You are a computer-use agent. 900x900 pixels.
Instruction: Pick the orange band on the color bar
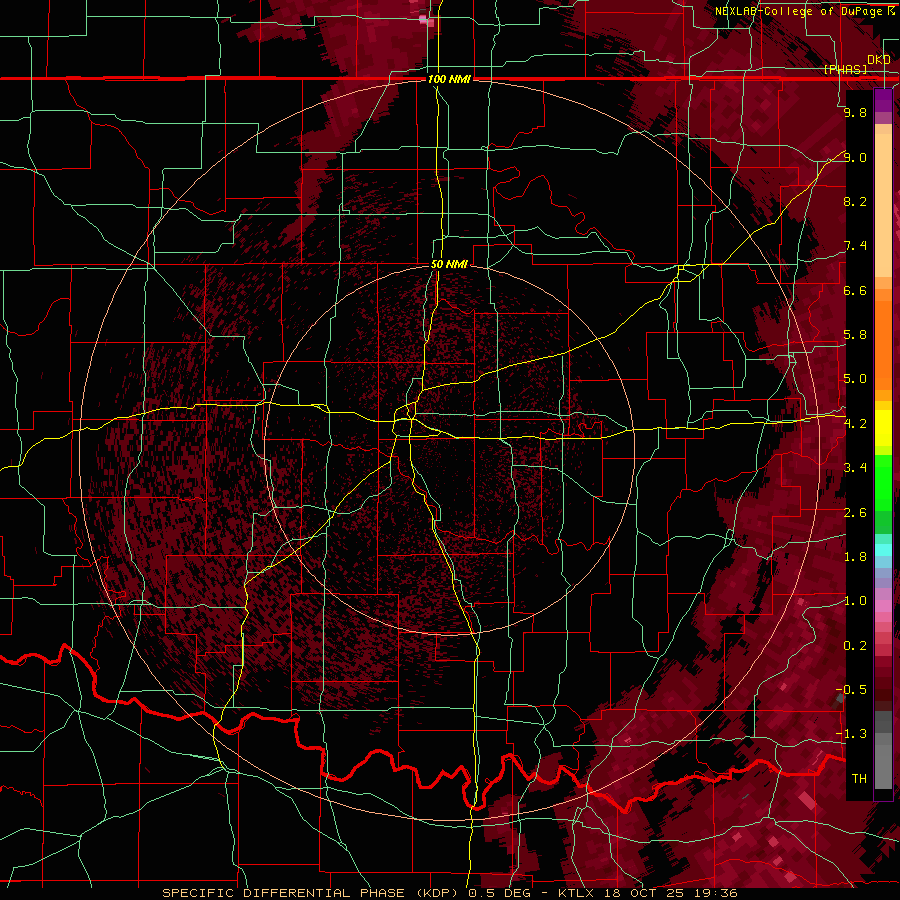coord(883,344)
